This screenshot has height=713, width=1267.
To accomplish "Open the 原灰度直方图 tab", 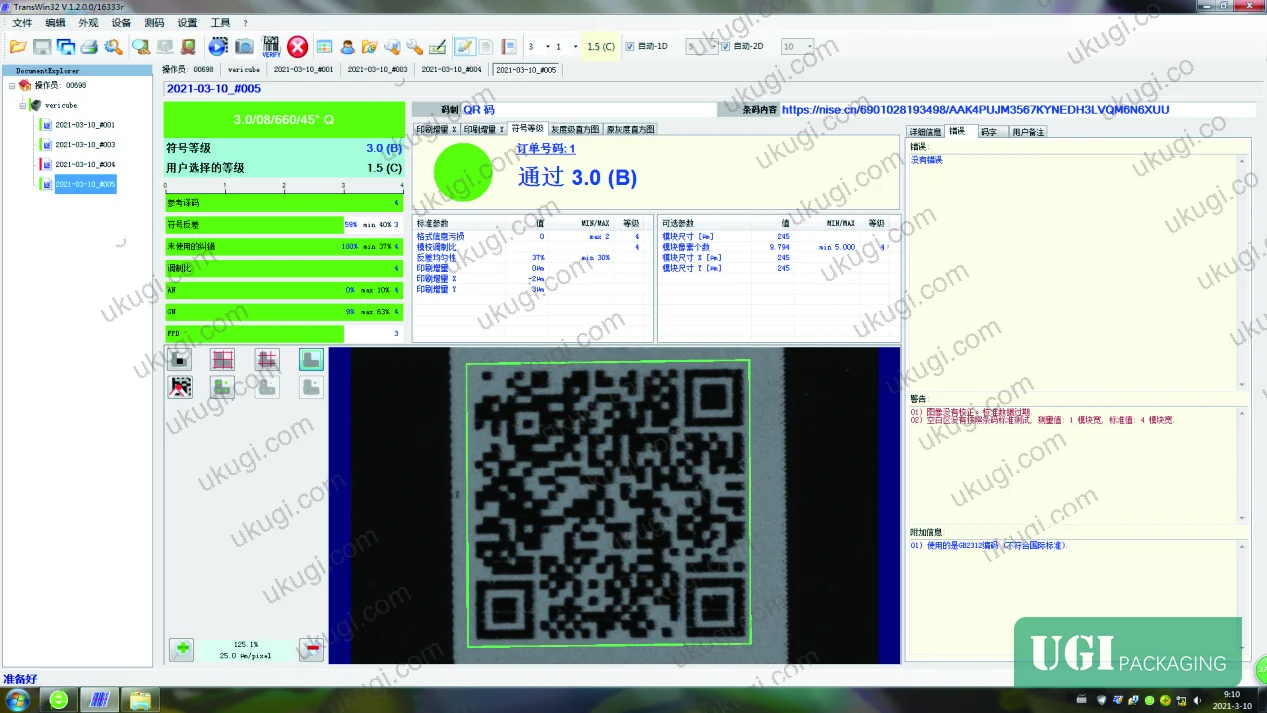I will pyautogui.click(x=630, y=129).
